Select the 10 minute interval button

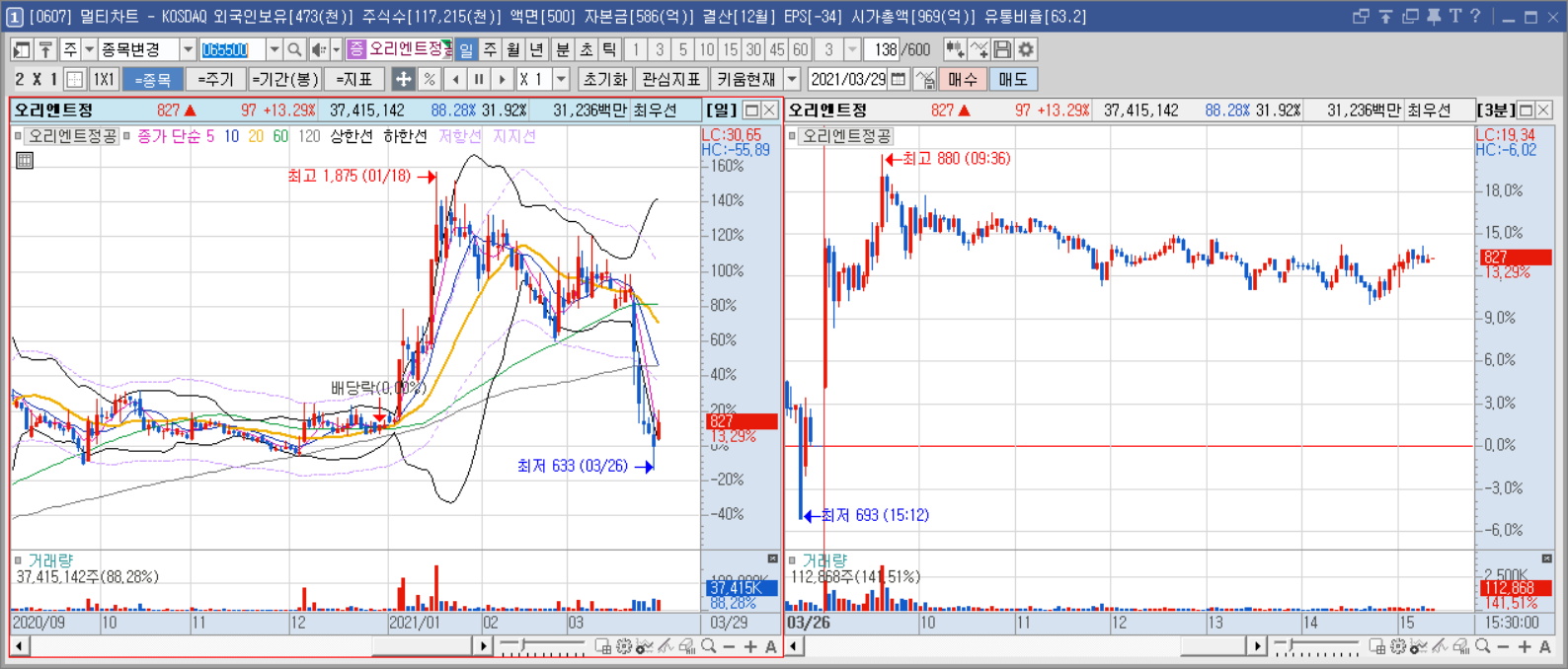707,49
